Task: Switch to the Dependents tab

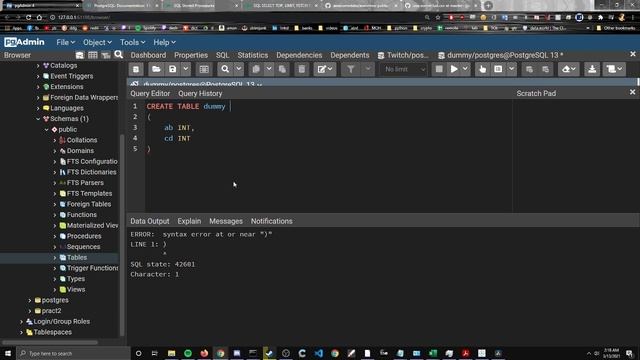Action: pyautogui.click(x=350, y=55)
